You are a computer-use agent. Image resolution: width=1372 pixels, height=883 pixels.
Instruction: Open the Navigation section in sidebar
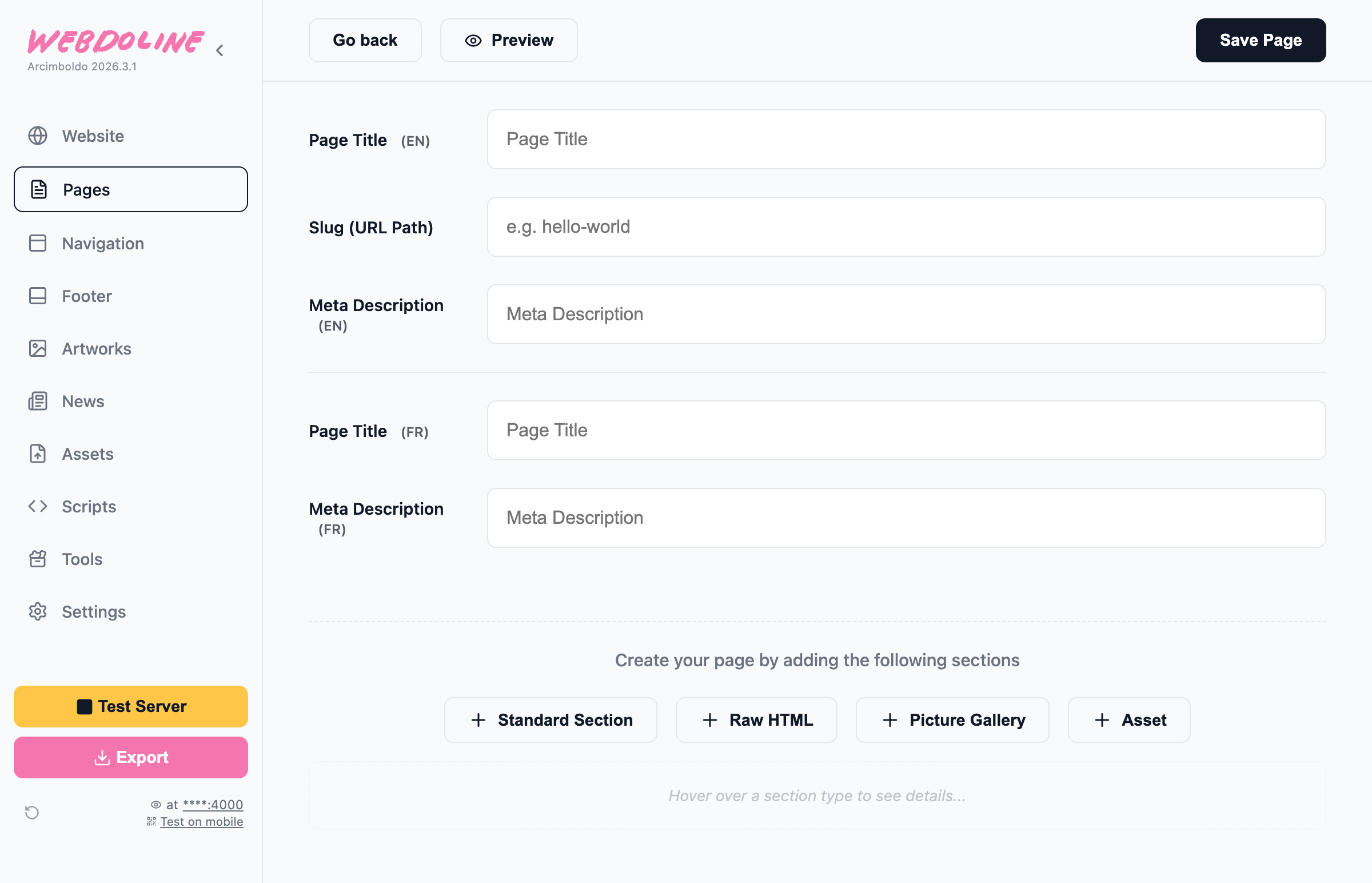click(103, 243)
